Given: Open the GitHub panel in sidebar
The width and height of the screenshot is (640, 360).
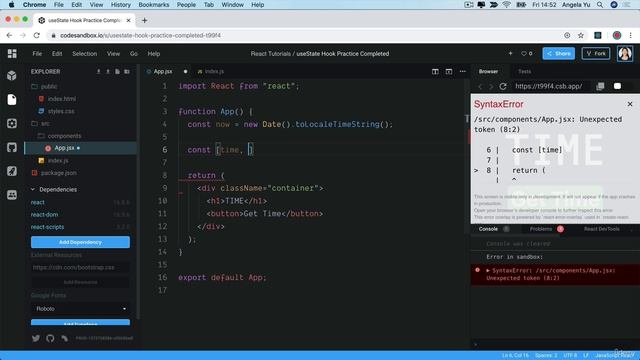Looking at the screenshot, I should coord(12,147).
